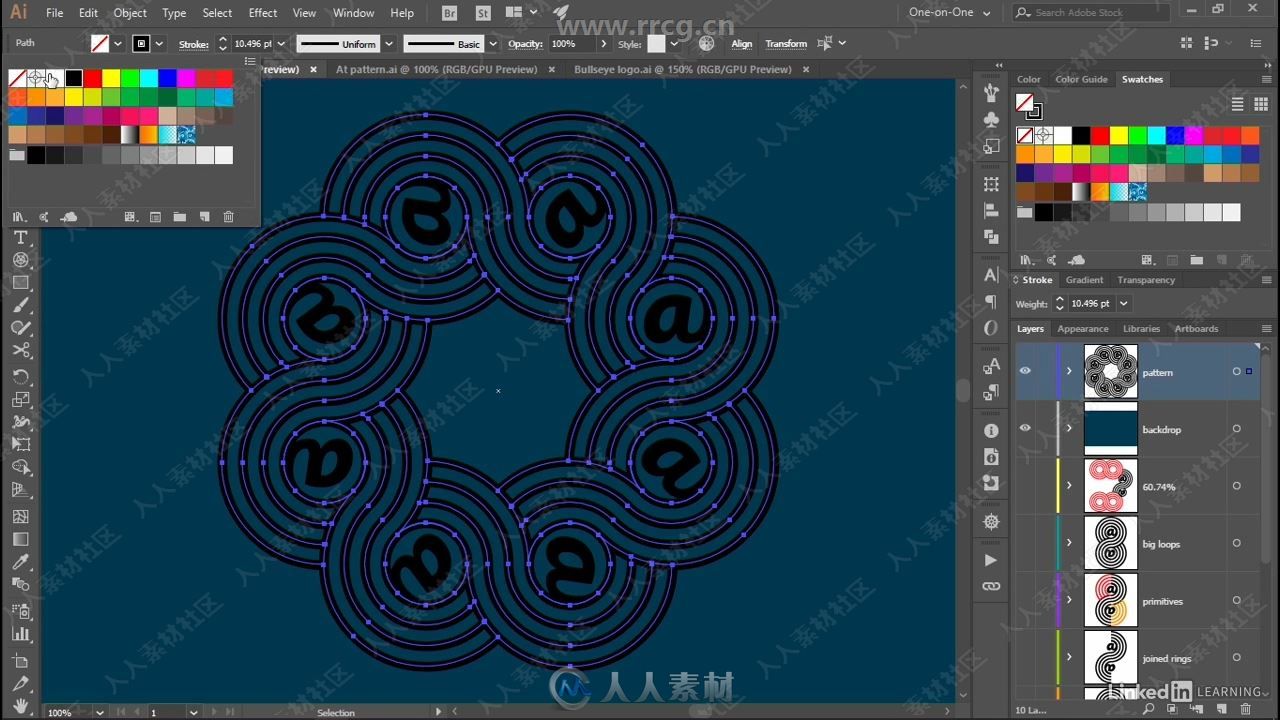Select the Rotate tool
Image resolution: width=1280 pixels, height=720 pixels.
20,376
